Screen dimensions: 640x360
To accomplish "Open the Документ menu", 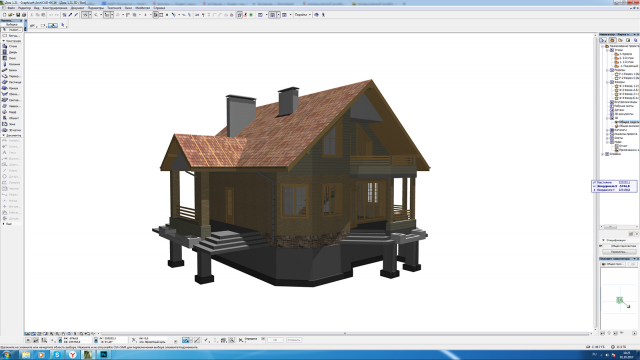I will pos(78,8).
